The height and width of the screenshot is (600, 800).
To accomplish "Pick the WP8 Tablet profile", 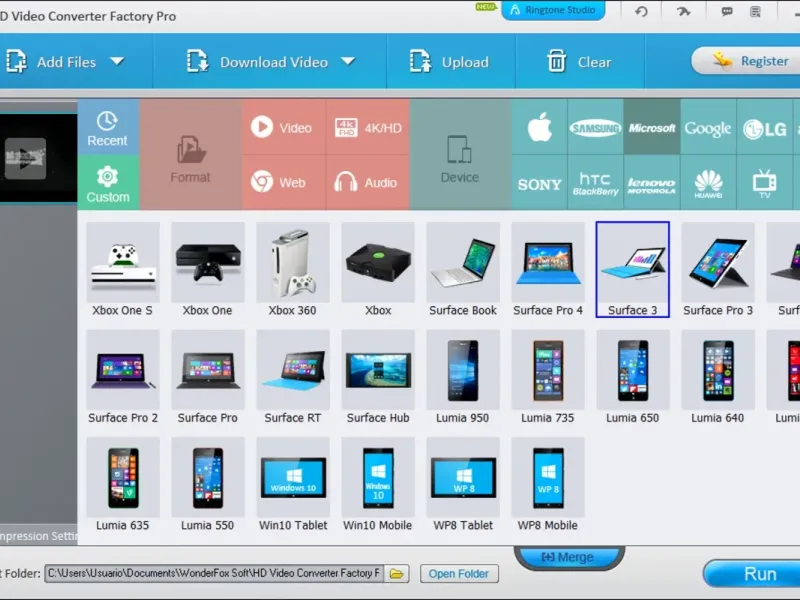I will pos(463,485).
